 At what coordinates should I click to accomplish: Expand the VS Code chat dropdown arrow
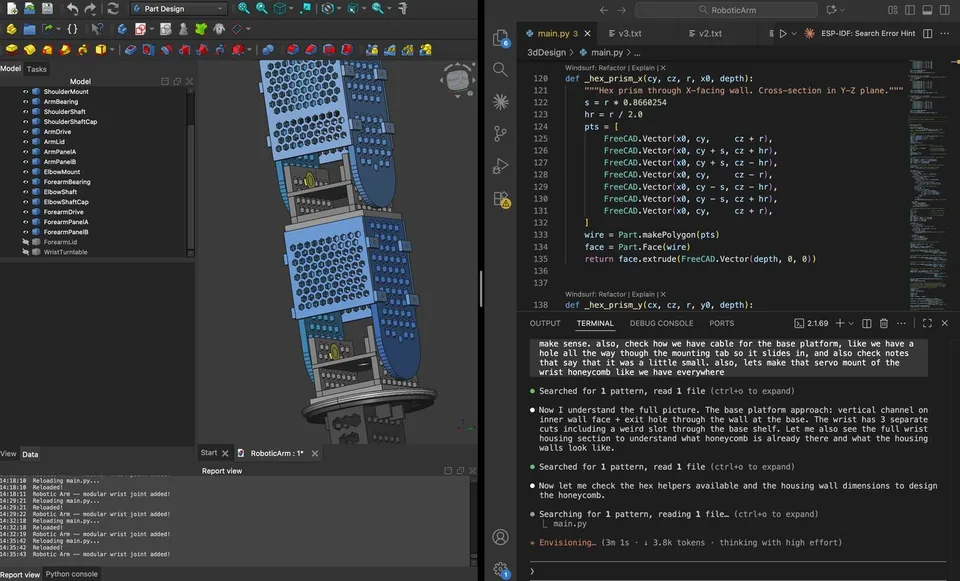point(842,10)
